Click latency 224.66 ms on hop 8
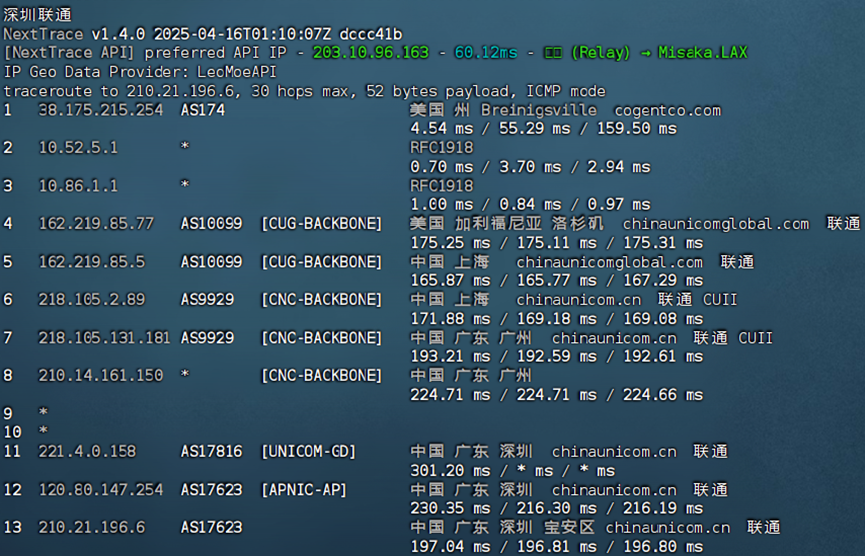 (x=663, y=395)
